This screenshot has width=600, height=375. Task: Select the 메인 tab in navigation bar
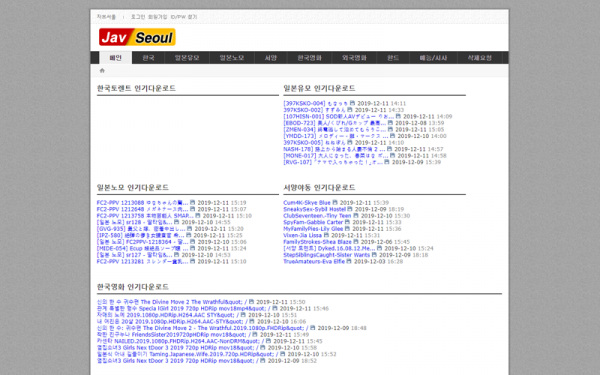[116, 58]
